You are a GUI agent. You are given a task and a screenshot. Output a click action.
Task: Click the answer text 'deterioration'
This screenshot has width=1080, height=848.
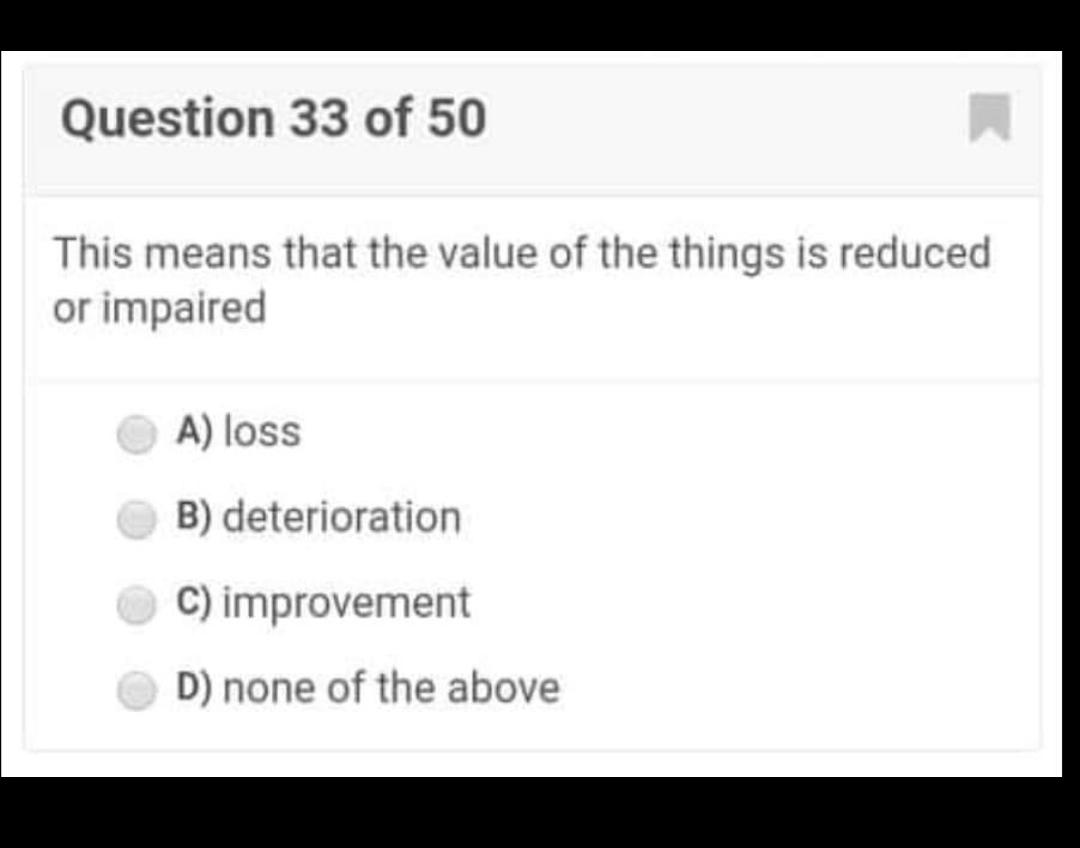(x=342, y=517)
